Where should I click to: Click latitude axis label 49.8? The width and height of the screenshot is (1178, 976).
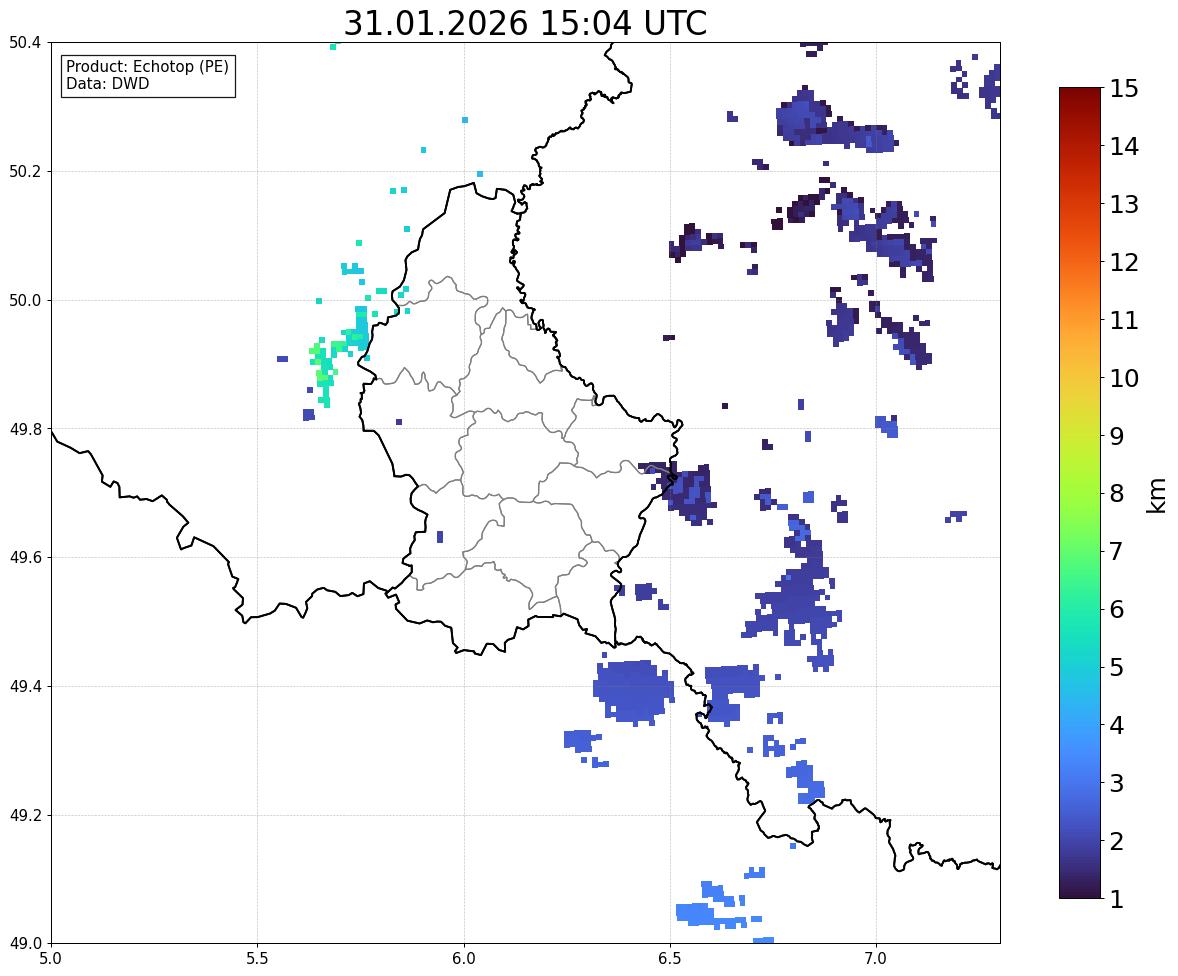tap(25, 429)
